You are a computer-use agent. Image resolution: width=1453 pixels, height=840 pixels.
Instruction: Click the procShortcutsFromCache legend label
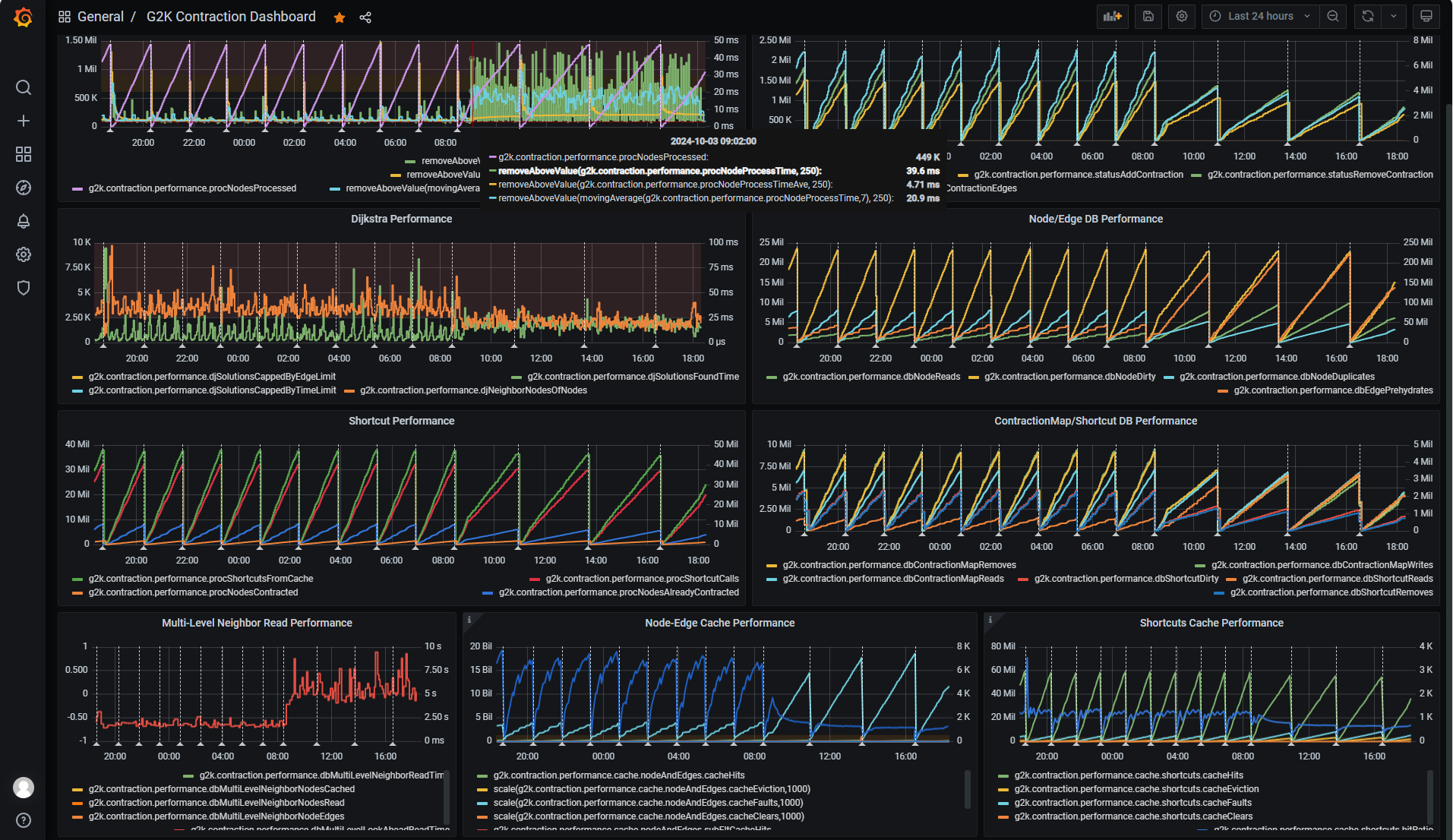pyautogui.click(x=201, y=579)
